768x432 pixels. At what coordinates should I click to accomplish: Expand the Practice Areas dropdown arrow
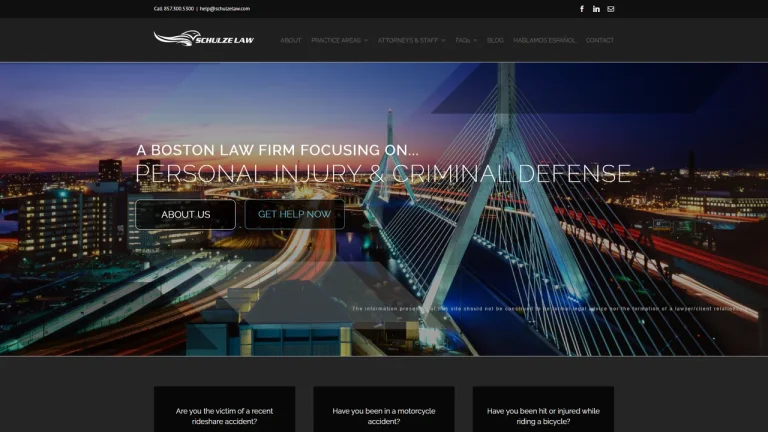click(366, 41)
